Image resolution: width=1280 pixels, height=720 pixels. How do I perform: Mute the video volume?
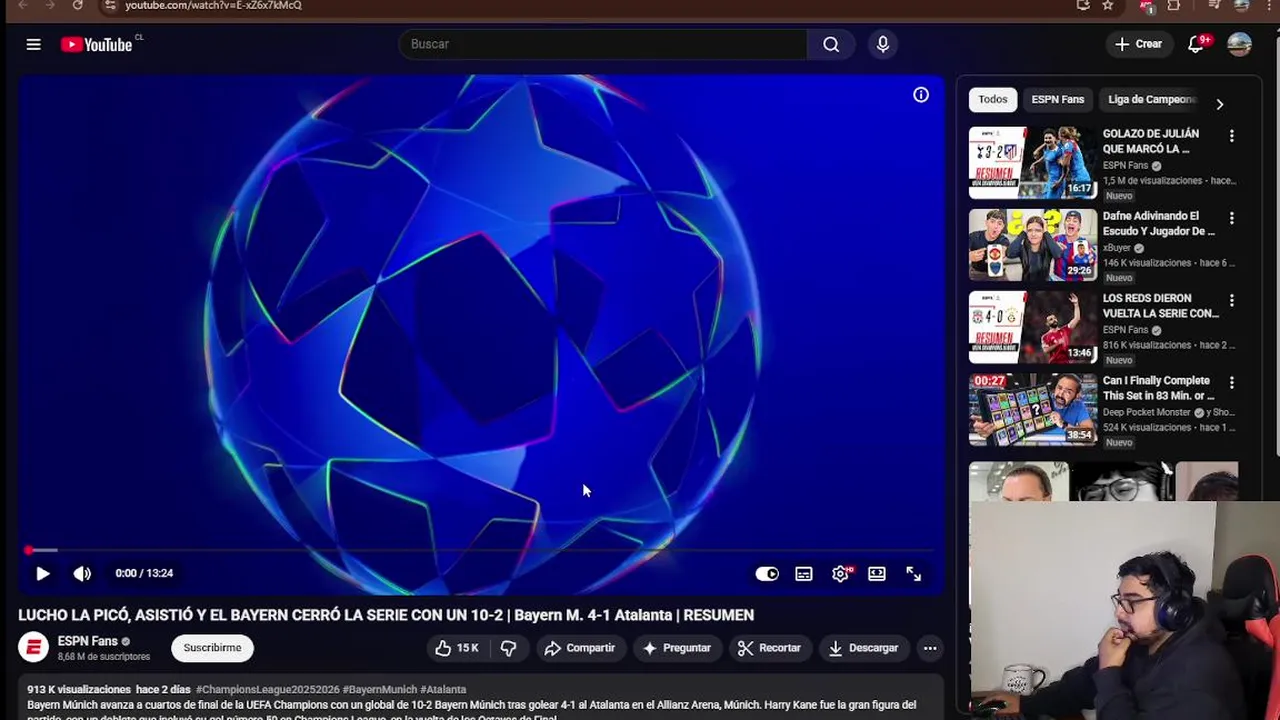pyautogui.click(x=82, y=573)
